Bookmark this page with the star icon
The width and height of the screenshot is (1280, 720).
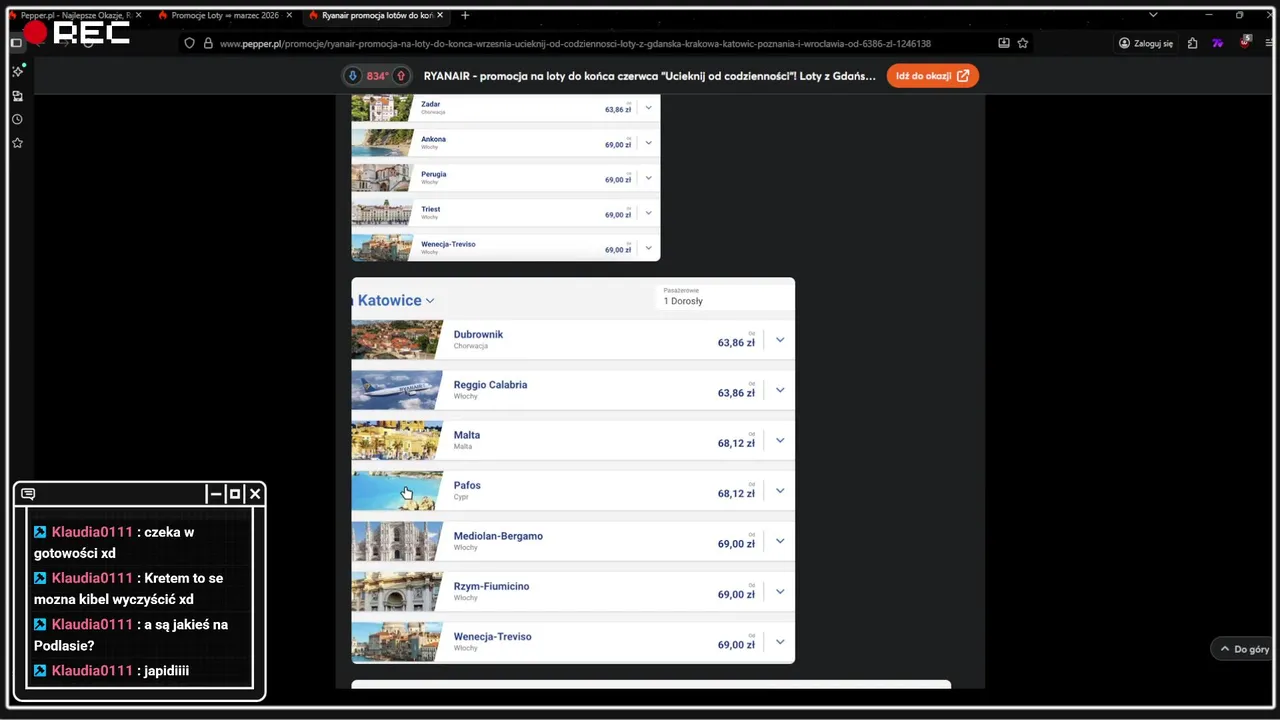click(1022, 43)
